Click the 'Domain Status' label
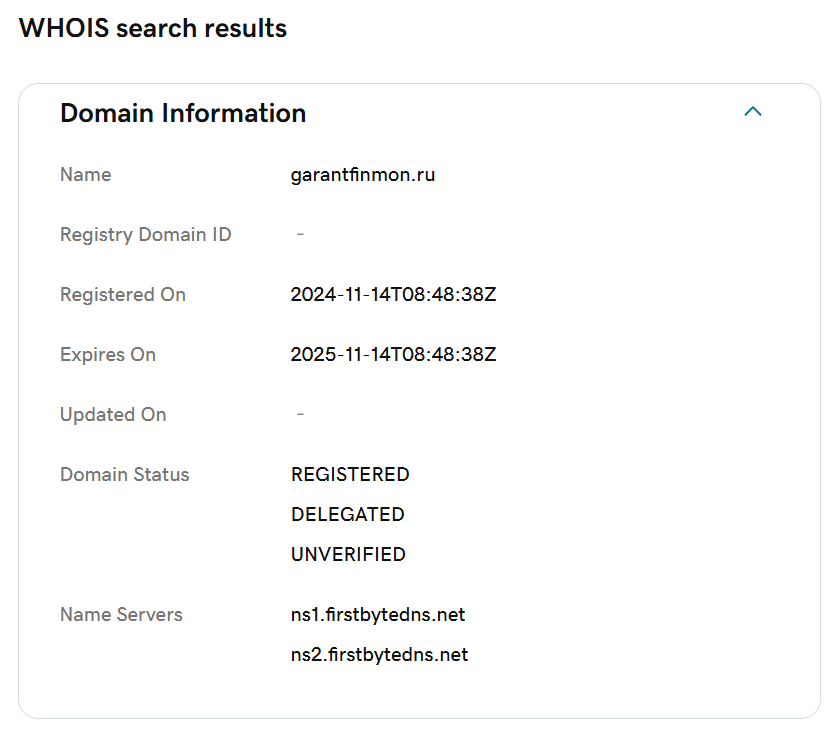 [x=125, y=475]
